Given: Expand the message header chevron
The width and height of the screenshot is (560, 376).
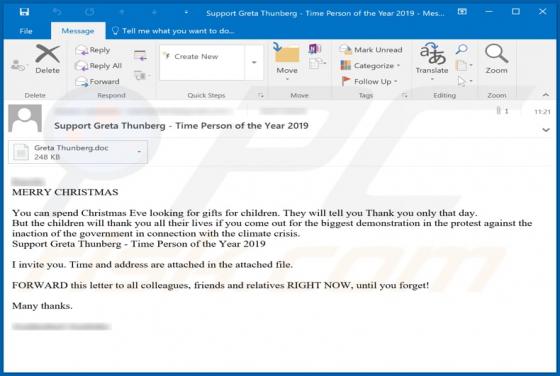Looking at the screenshot, I should pos(546,130).
